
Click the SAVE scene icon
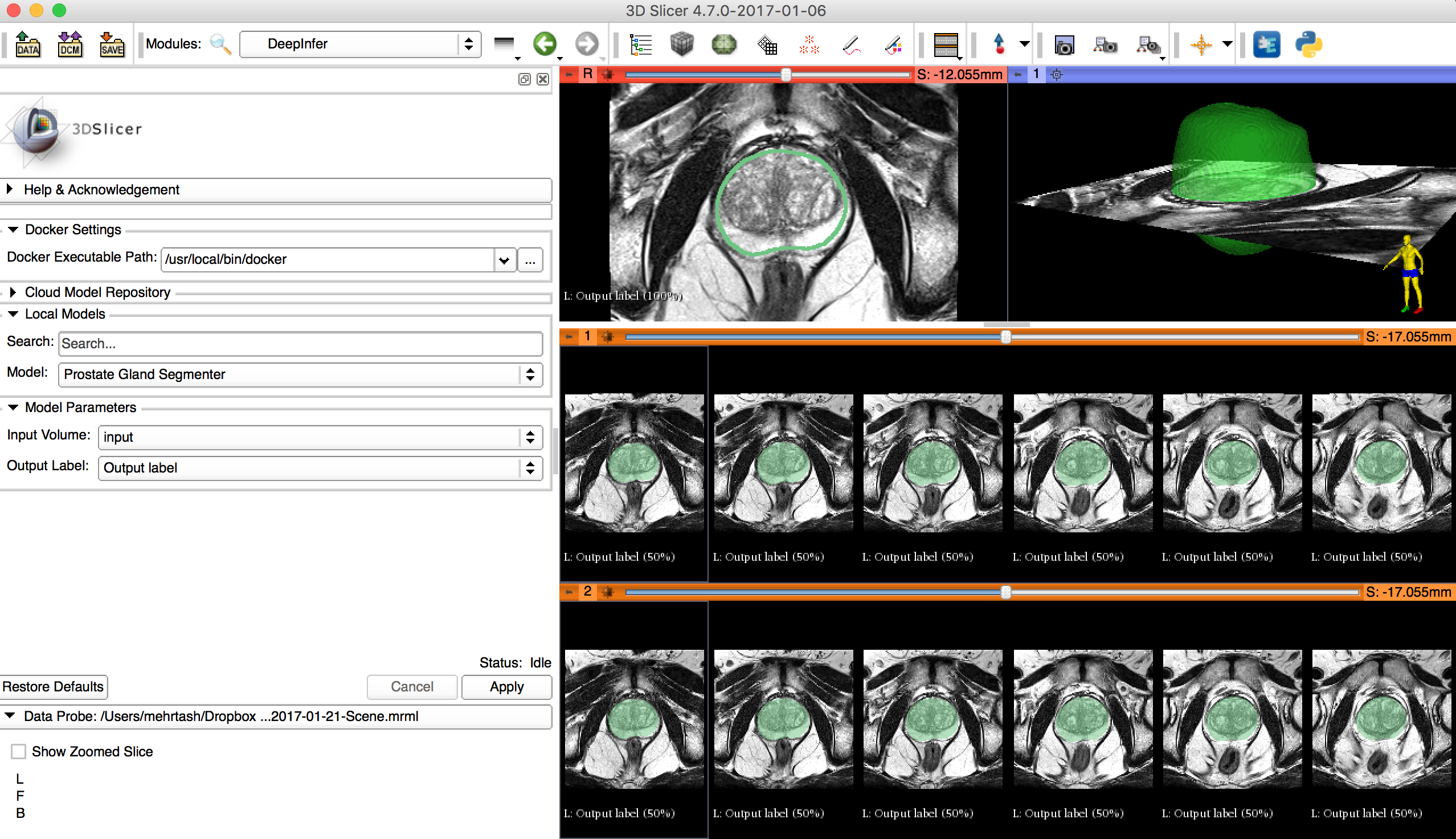tap(112, 44)
